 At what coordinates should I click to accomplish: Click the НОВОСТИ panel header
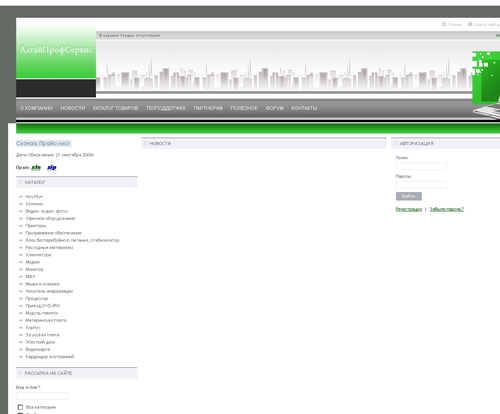click(264, 143)
